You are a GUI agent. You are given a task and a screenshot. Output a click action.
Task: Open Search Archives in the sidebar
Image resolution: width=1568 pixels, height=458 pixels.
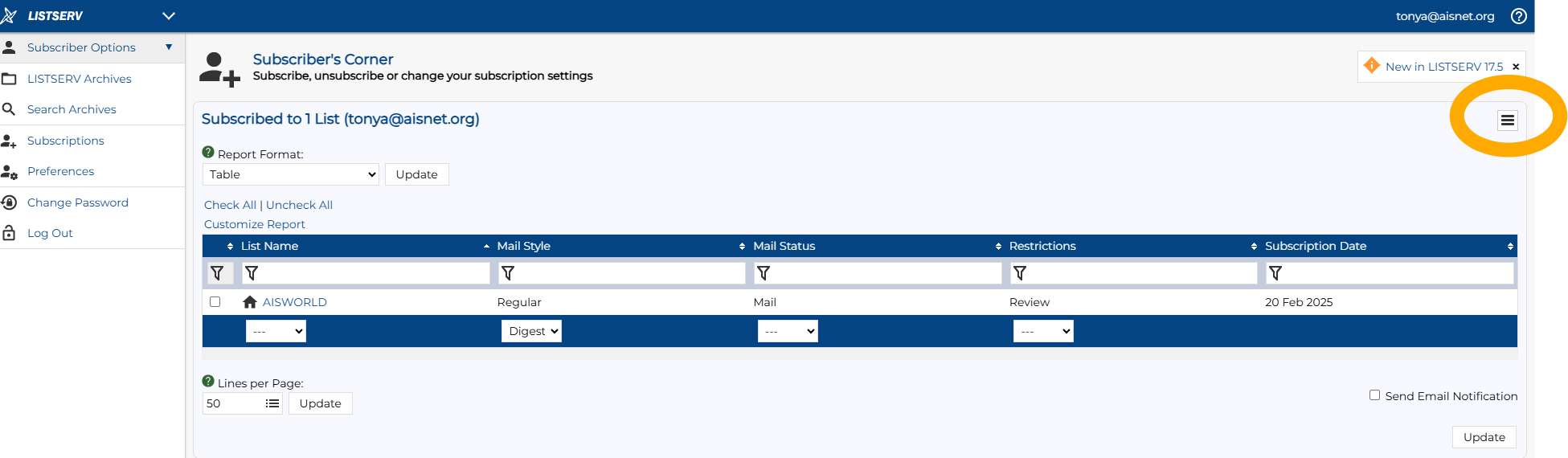(x=72, y=109)
